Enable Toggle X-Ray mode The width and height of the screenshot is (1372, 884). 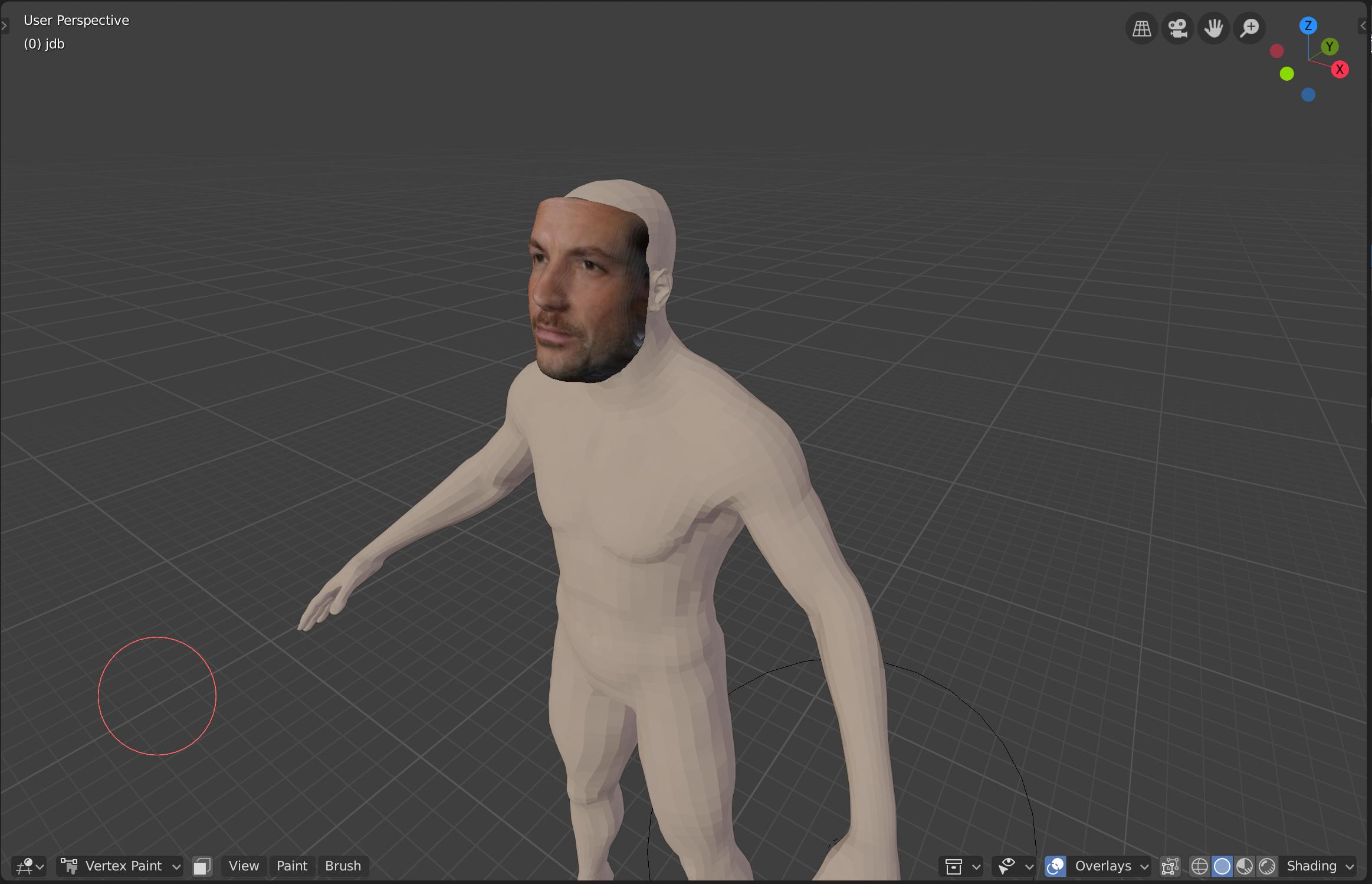click(x=1170, y=866)
